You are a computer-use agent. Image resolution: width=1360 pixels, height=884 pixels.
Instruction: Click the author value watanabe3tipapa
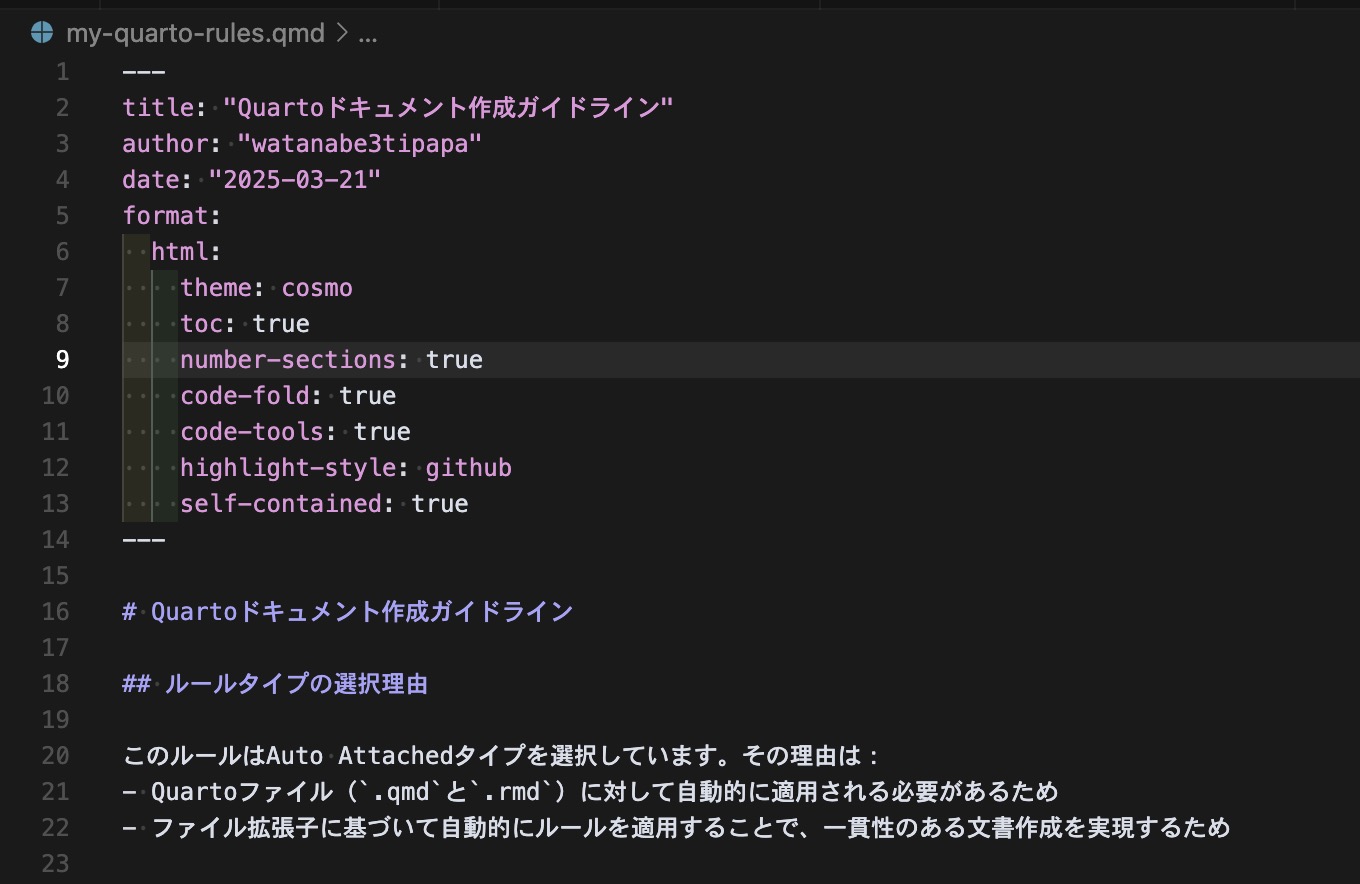(x=360, y=144)
